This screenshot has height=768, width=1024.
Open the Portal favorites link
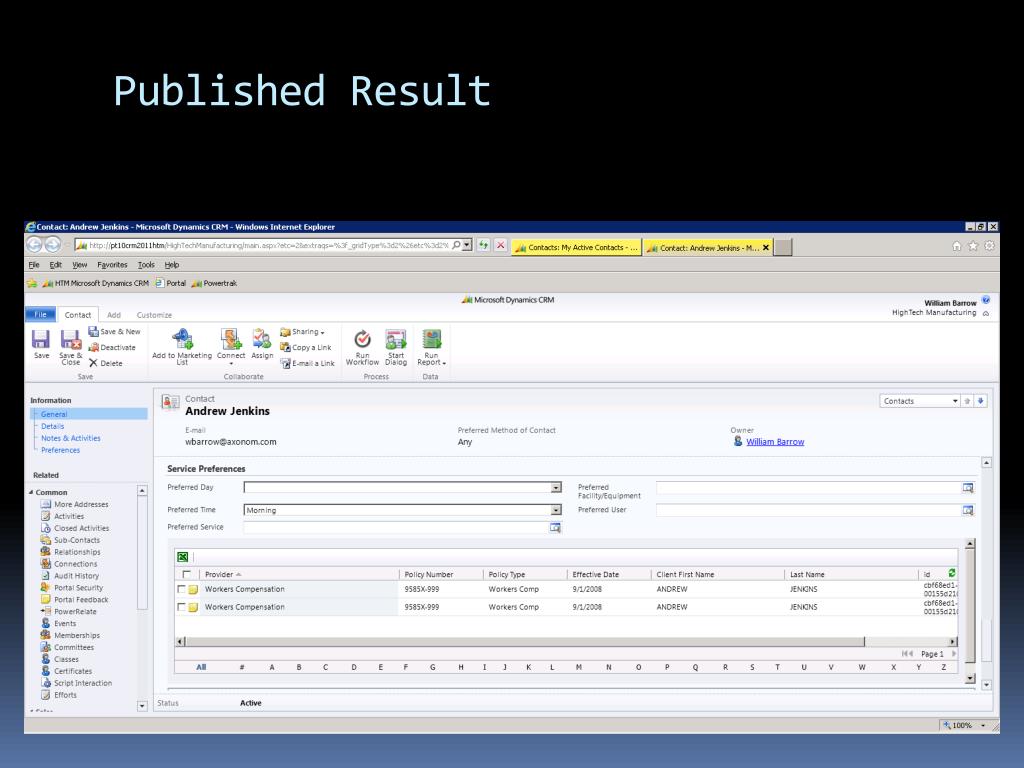coord(170,283)
